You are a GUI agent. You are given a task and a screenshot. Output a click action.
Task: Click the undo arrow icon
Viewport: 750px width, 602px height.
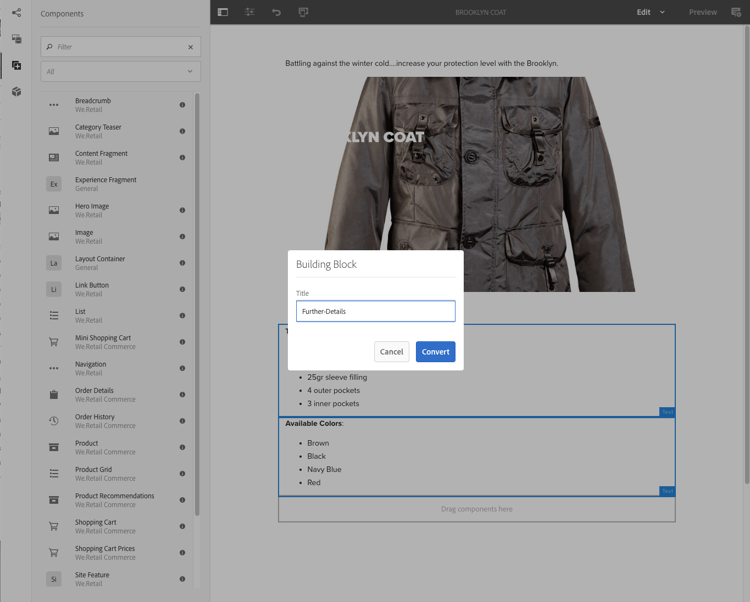coord(276,12)
